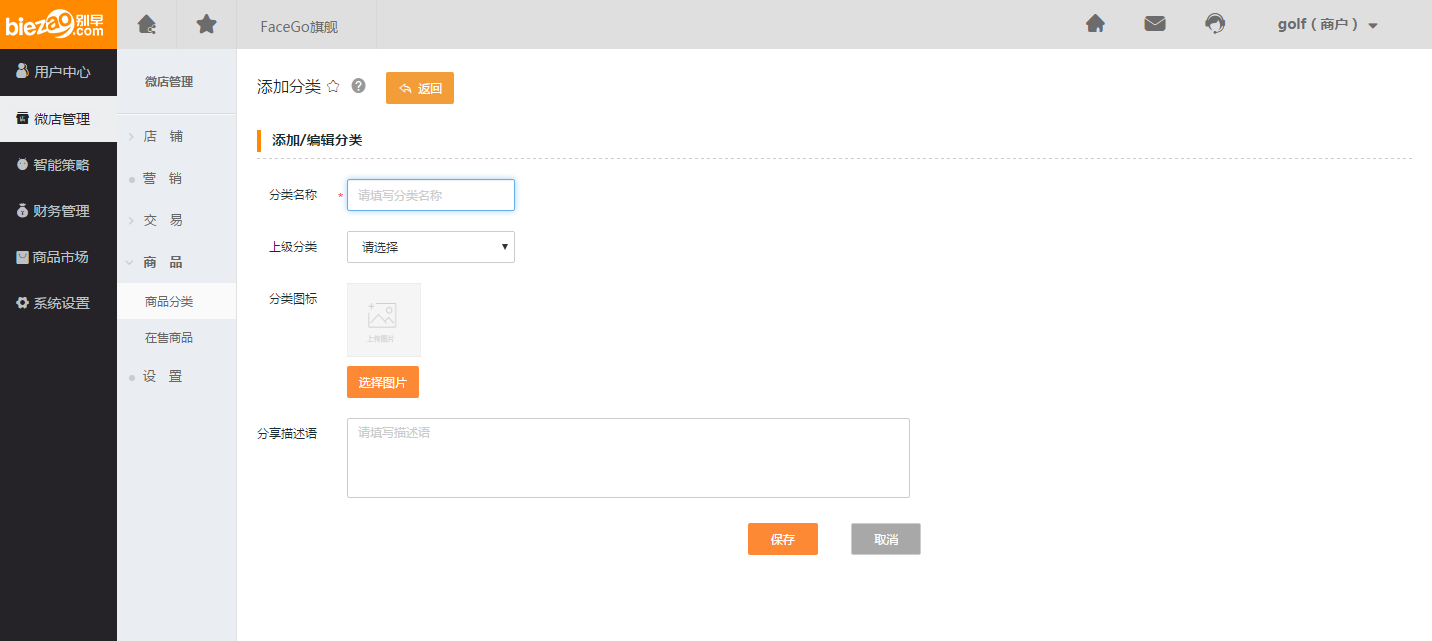
Task: Expand the 交易 sidebar section
Action: pos(163,220)
